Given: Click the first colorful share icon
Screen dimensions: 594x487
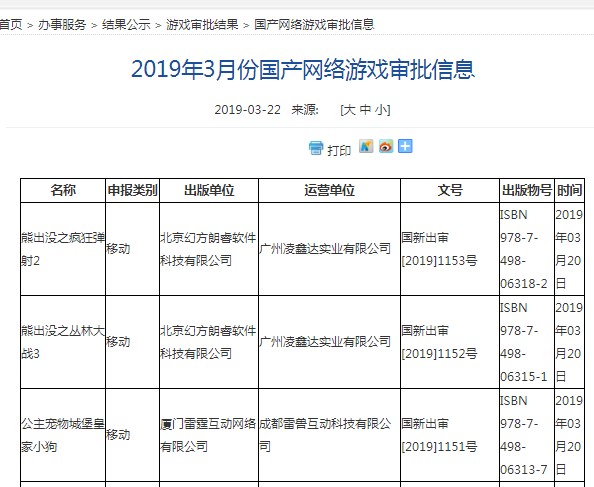Looking at the screenshot, I should coord(366,146).
